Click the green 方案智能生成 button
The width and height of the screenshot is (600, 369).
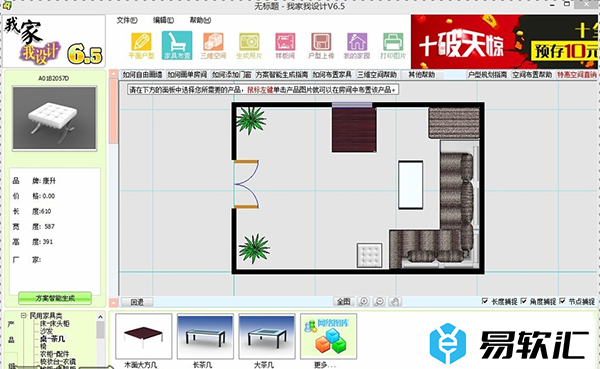pos(55,298)
